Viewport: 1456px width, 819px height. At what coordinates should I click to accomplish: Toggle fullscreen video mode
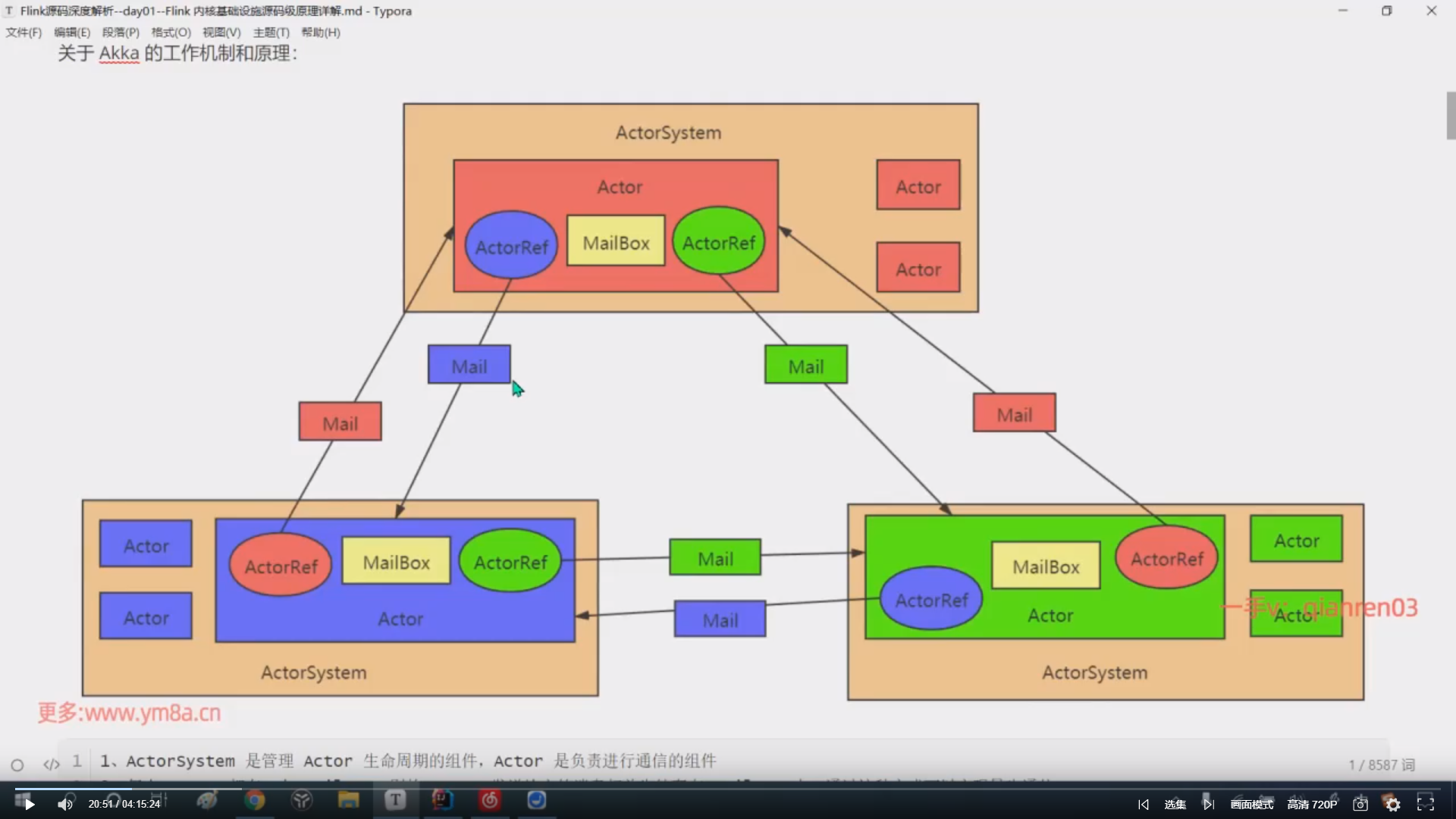1426,805
